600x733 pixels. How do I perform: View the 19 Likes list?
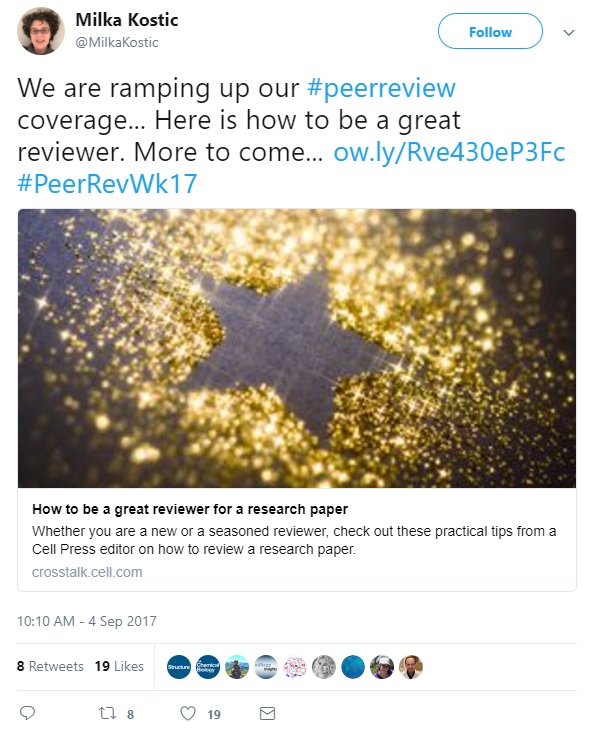tap(119, 666)
